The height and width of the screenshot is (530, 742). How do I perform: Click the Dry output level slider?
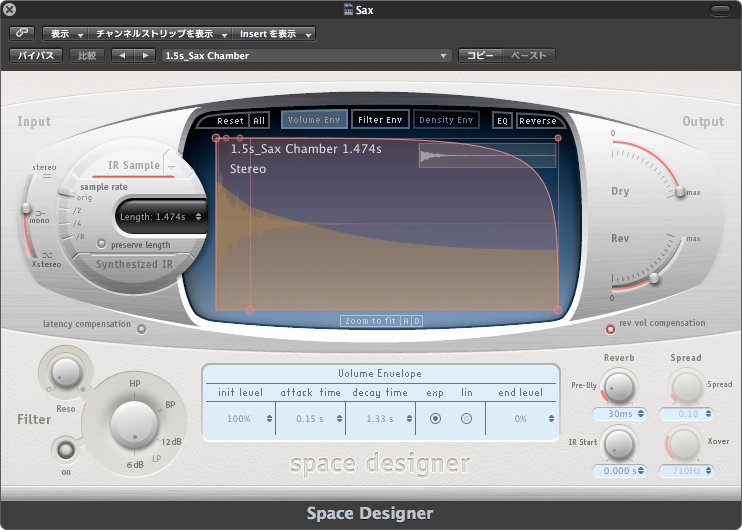pos(680,191)
